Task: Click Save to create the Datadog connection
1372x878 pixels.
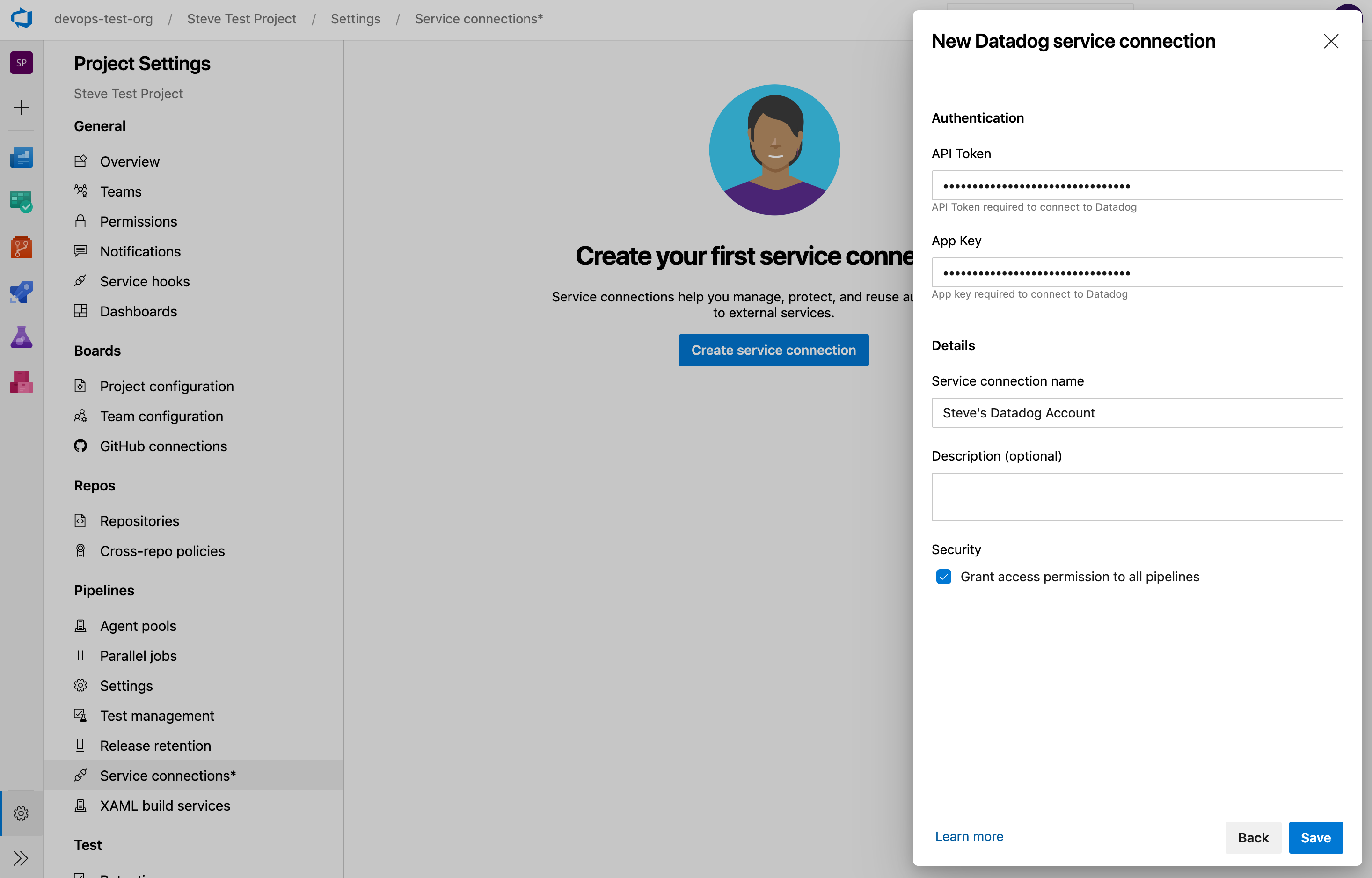Action: [x=1315, y=837]
